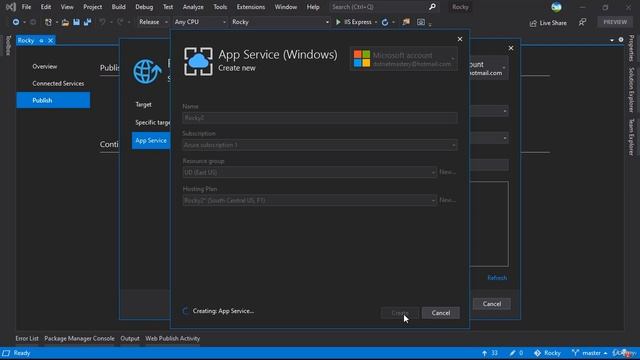This screenshot has height=360, width=640.
Task: Pin the Rocky document tab
Action: click(x=41, y=40)
